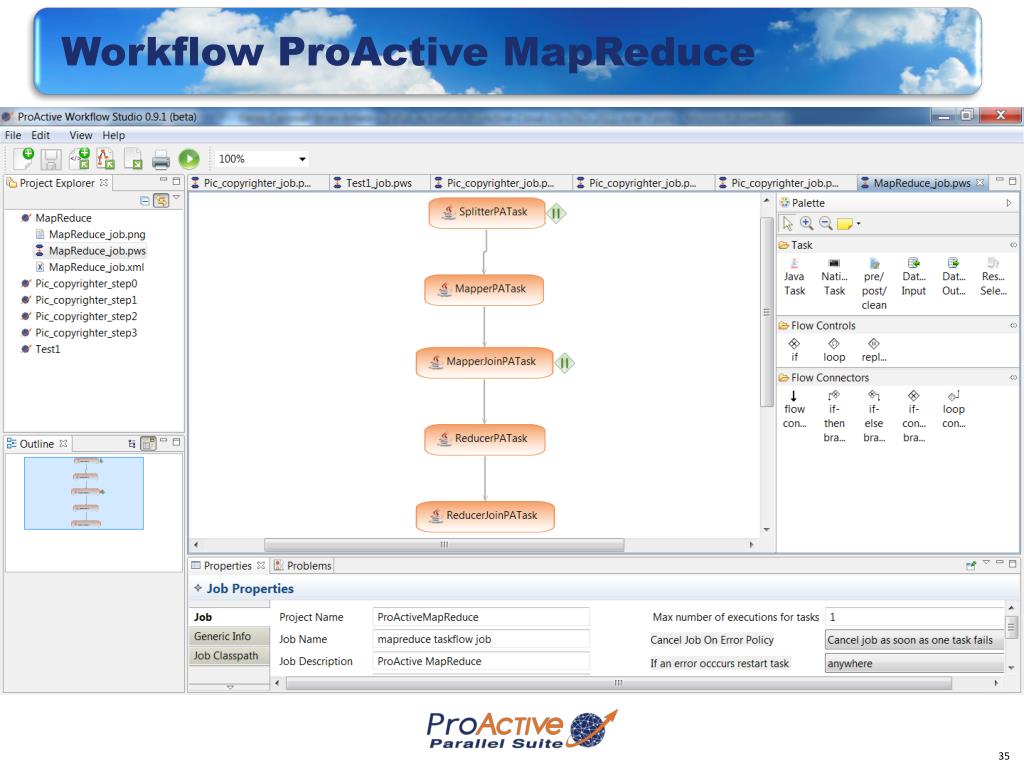Switch to the Test1_job.pws editor tab

[379, 183]
